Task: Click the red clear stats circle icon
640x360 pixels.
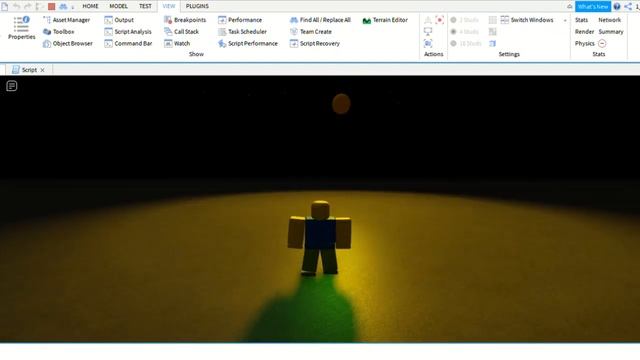Action: 602,43
